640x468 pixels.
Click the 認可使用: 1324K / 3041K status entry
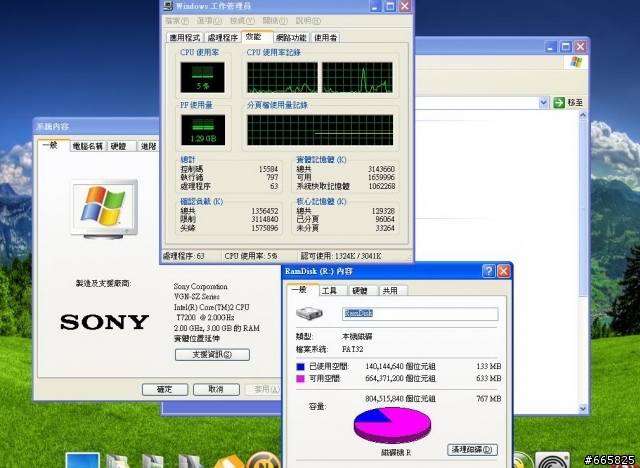pyautogui.click(x=341, y=256)
